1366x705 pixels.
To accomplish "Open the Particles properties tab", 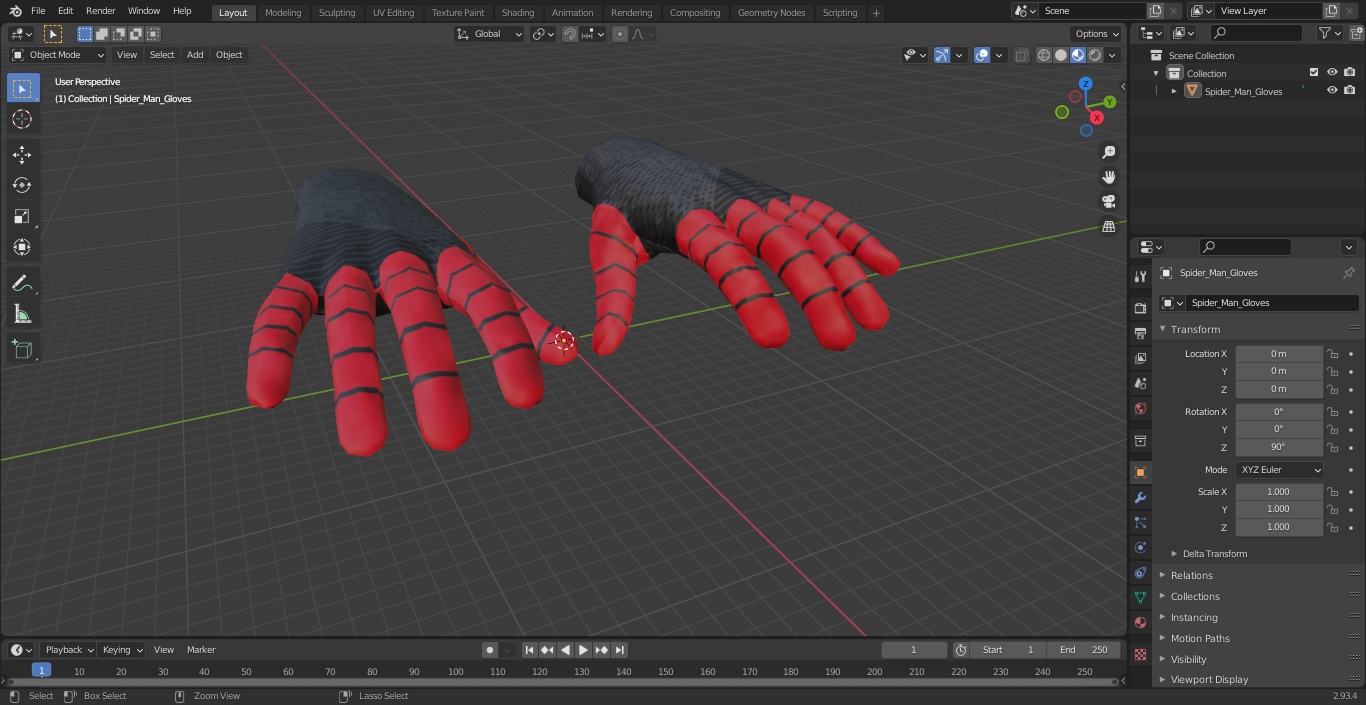I will (x=1140, y=522).
